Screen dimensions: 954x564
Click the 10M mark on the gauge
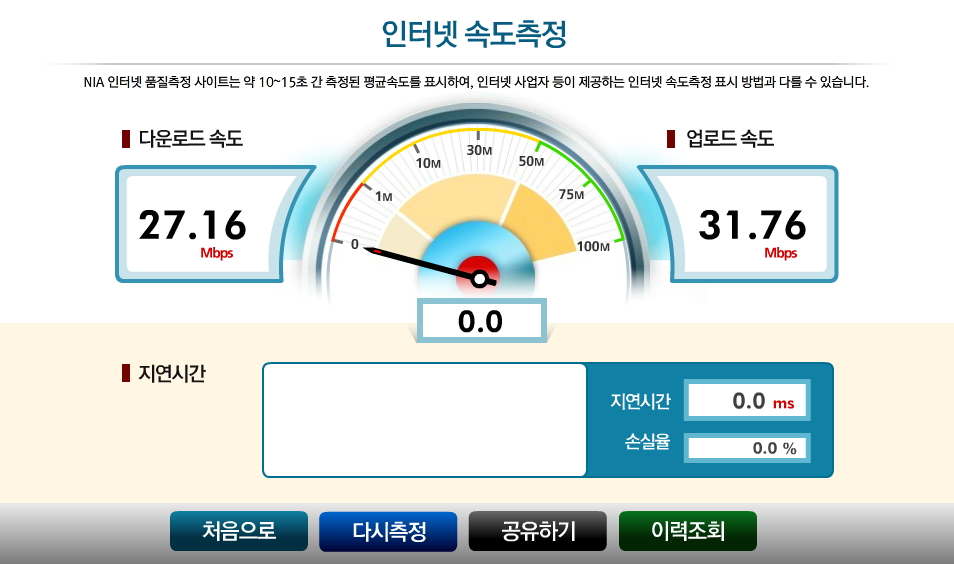pyautogui.click(x=428, y=163)
